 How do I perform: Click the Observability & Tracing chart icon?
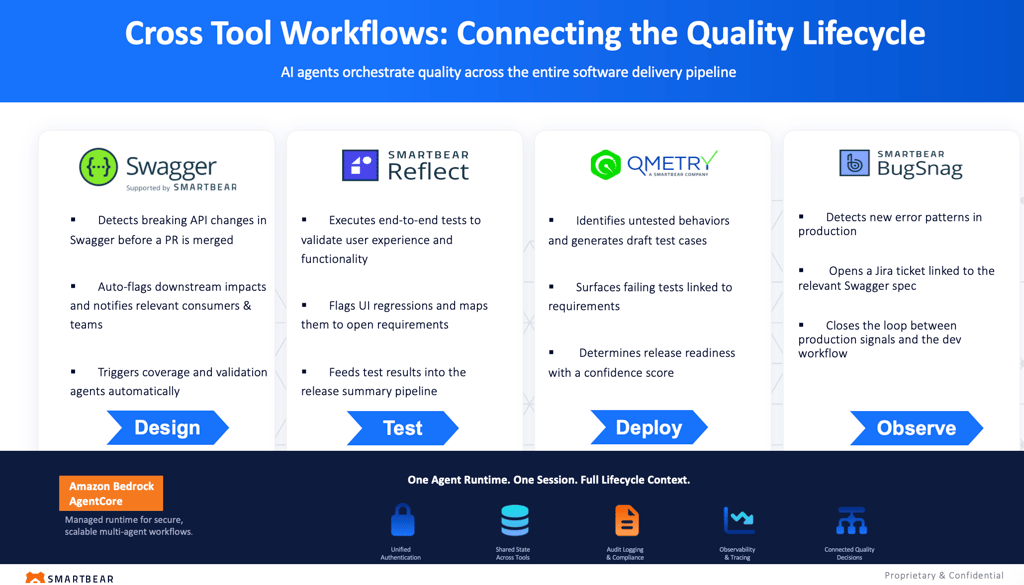(739, 520)
